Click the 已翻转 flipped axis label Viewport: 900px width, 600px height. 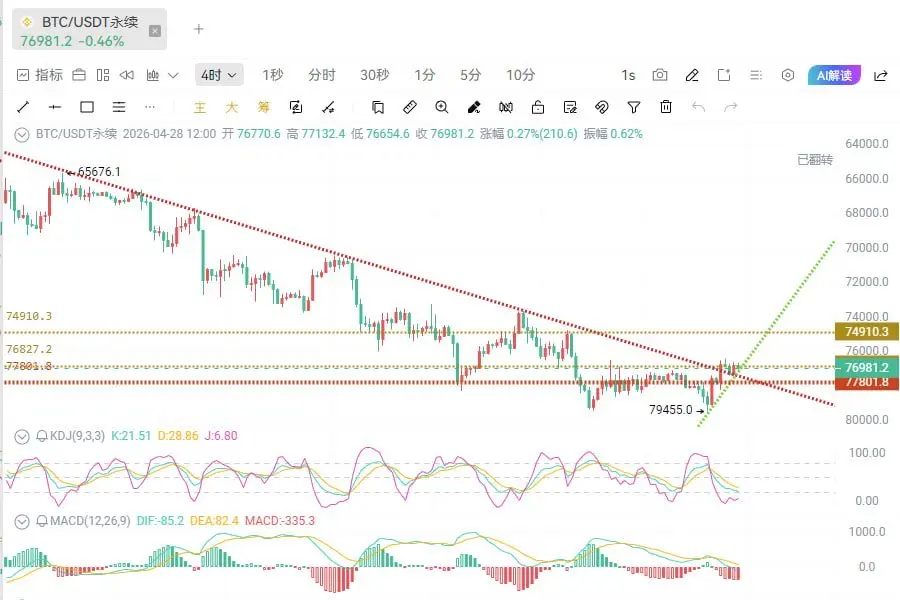point(815,160)
